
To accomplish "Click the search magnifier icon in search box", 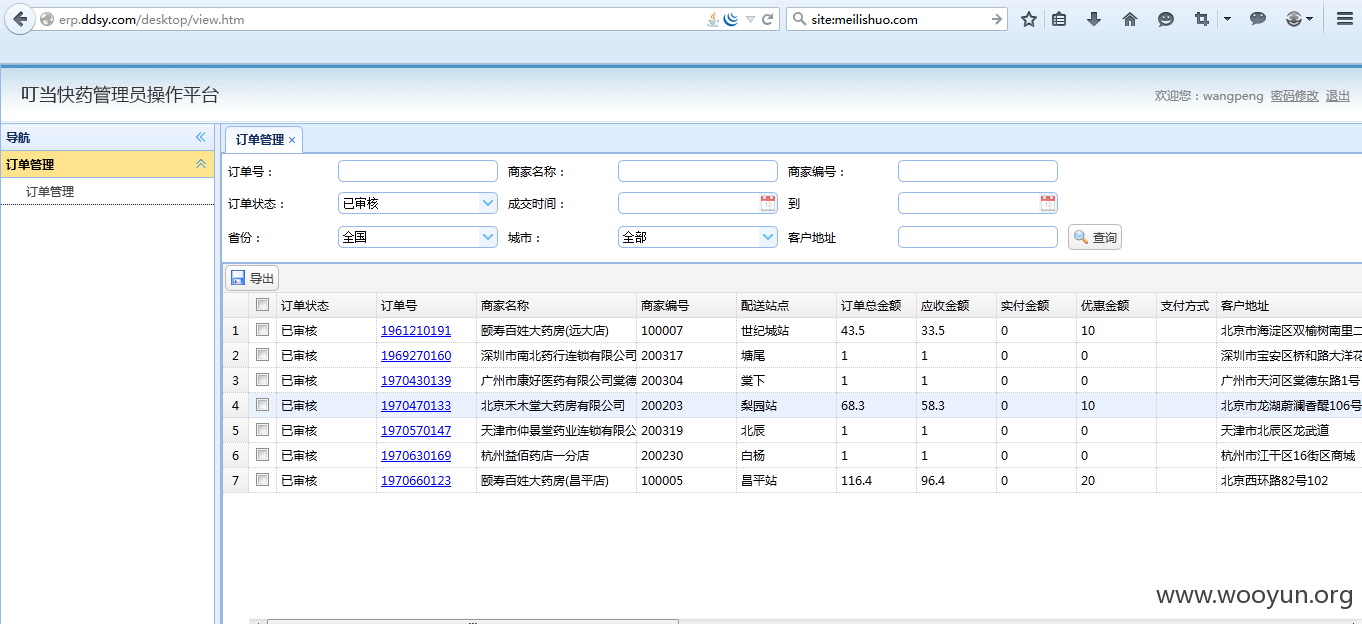I will [797, 19].
